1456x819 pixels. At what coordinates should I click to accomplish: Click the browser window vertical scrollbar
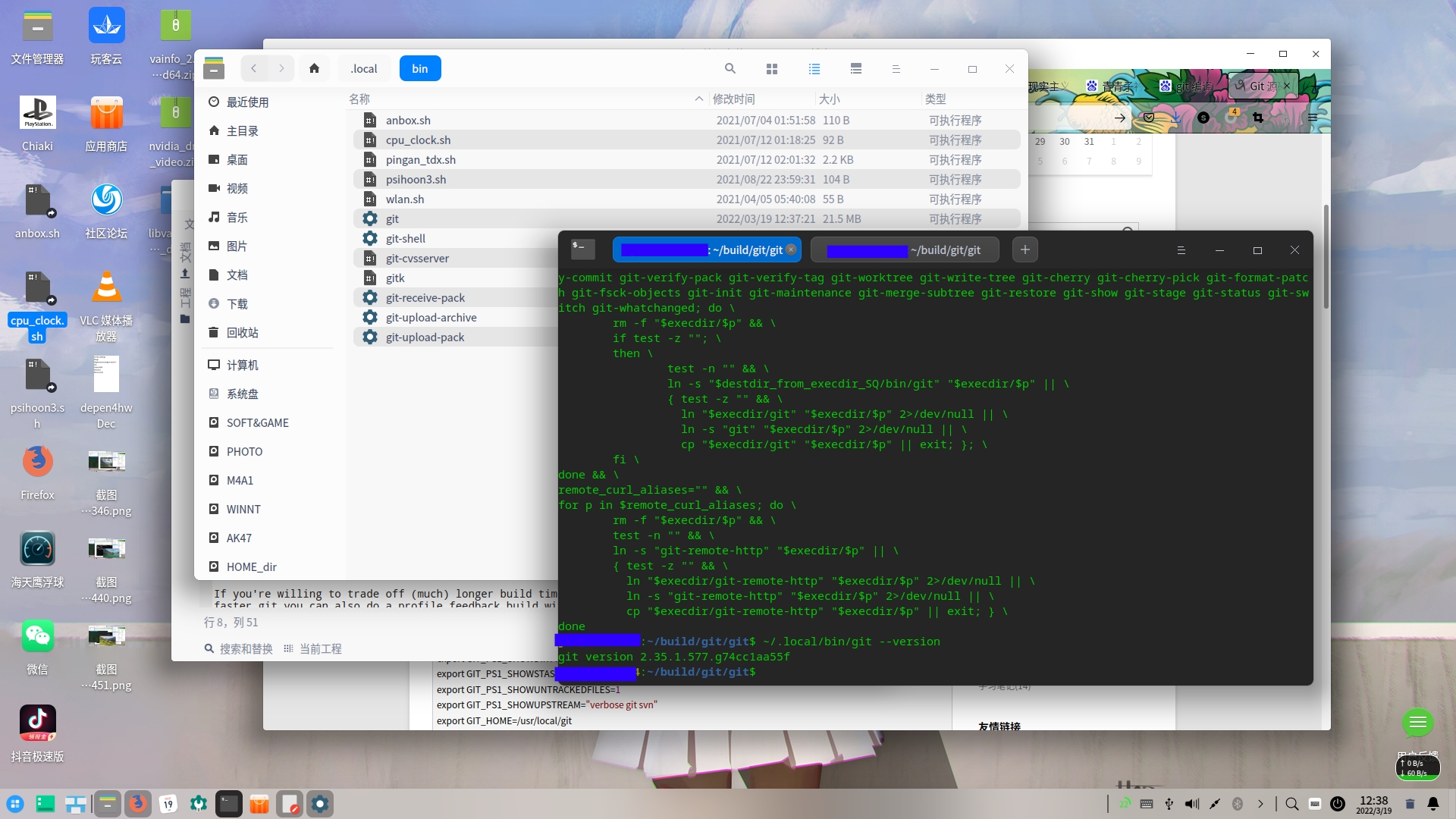click(x=1326, y=258)
